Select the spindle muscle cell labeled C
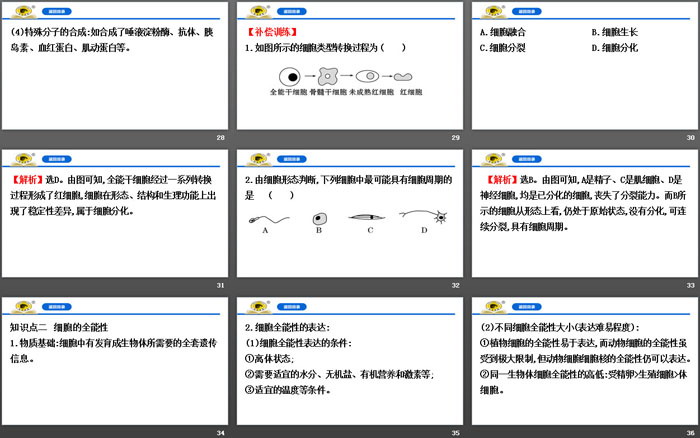Screen dimensions: 700x438 (367, 217)
